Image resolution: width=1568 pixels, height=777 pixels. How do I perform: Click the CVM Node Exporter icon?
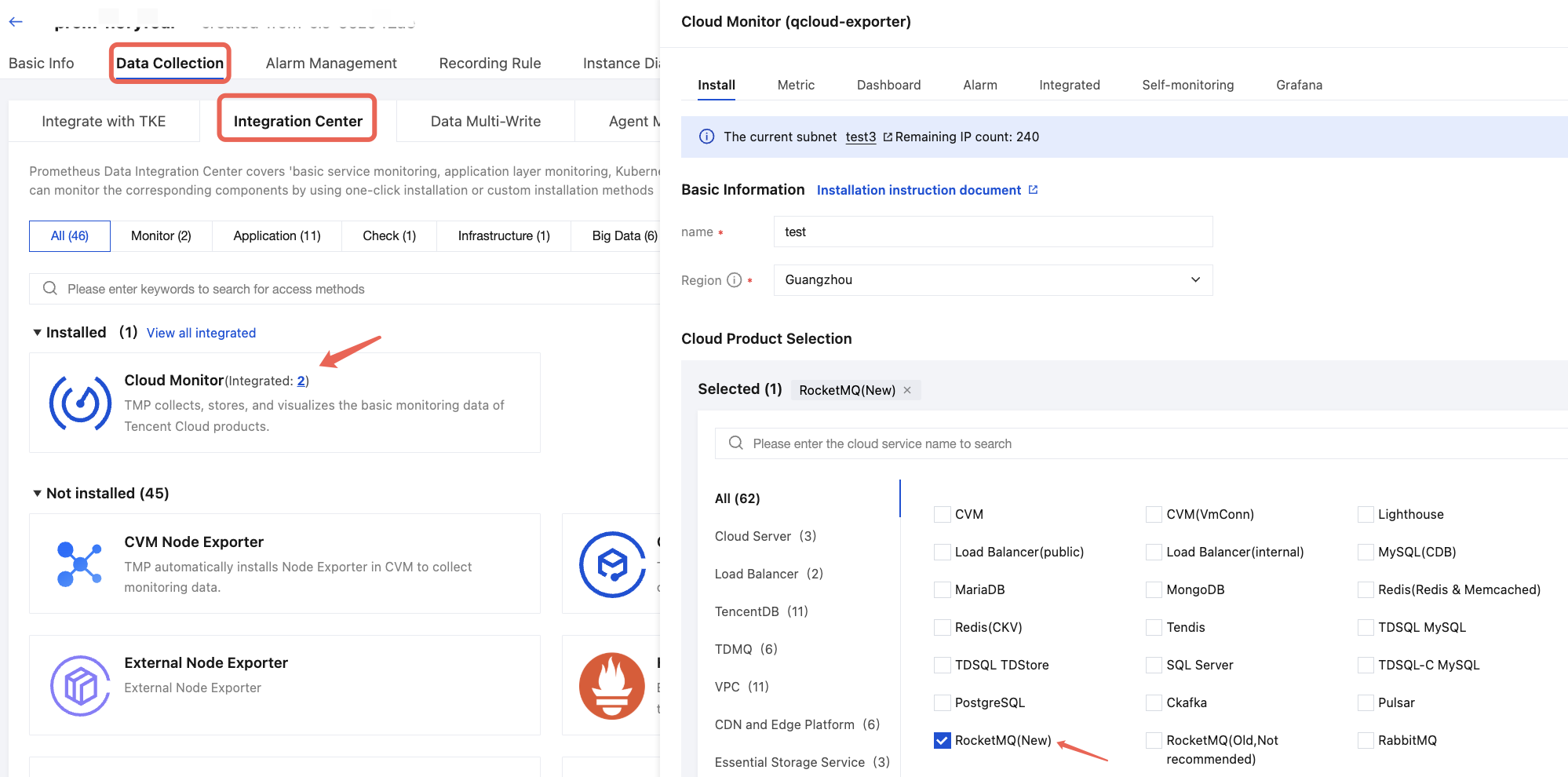click(x=80, y=564)
